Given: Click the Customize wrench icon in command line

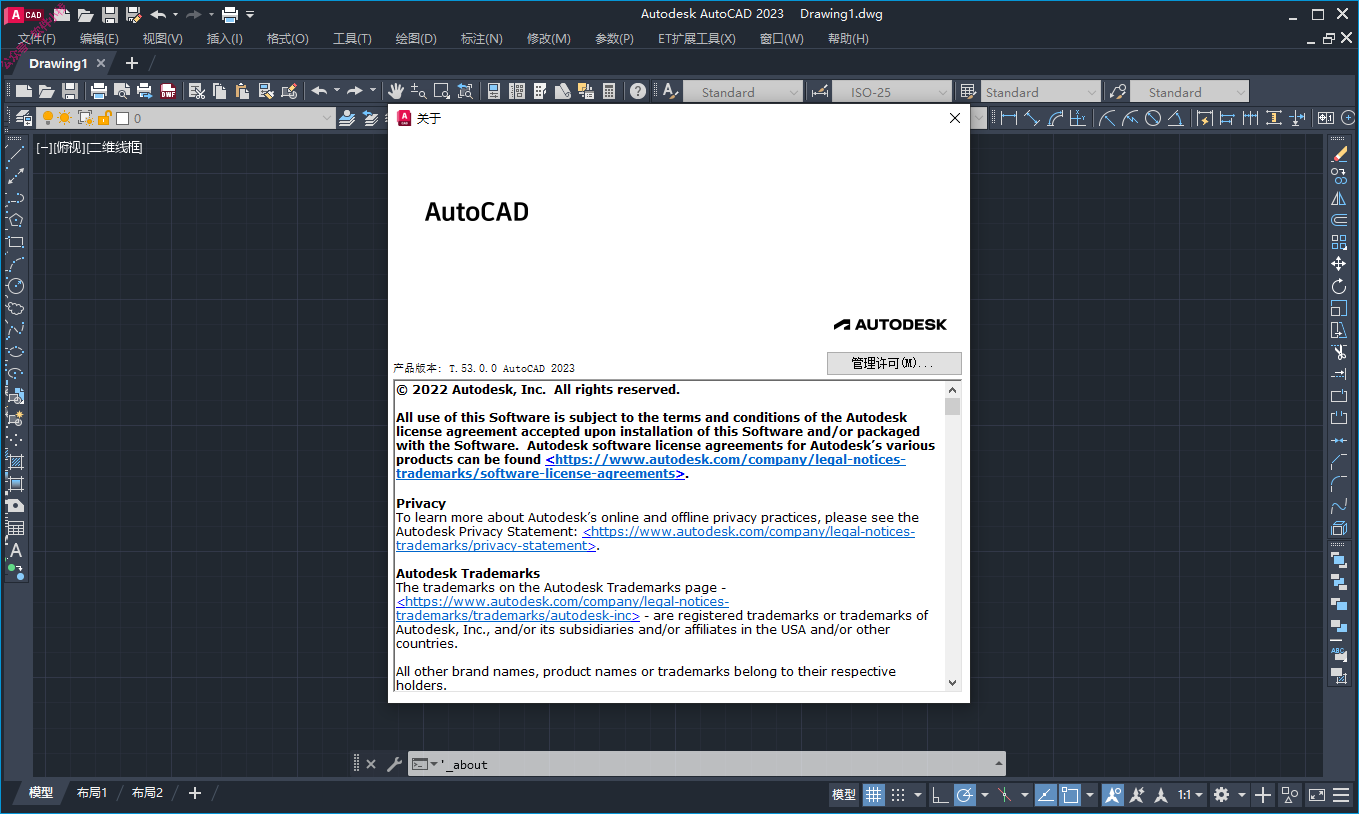Looking at the screenshot, I should coord(394,764).
